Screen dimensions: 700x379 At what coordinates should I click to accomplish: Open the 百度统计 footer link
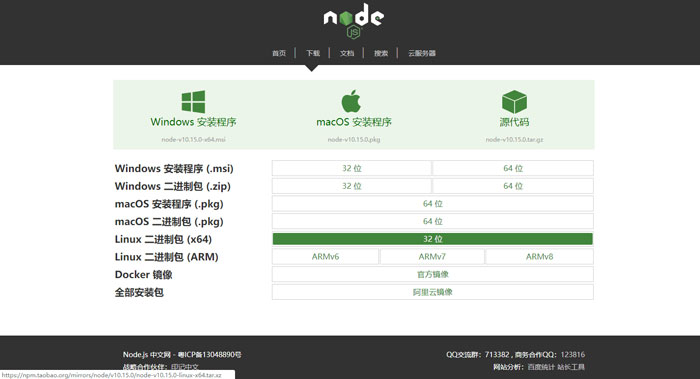pyautogui.click(x=541, y=367)
